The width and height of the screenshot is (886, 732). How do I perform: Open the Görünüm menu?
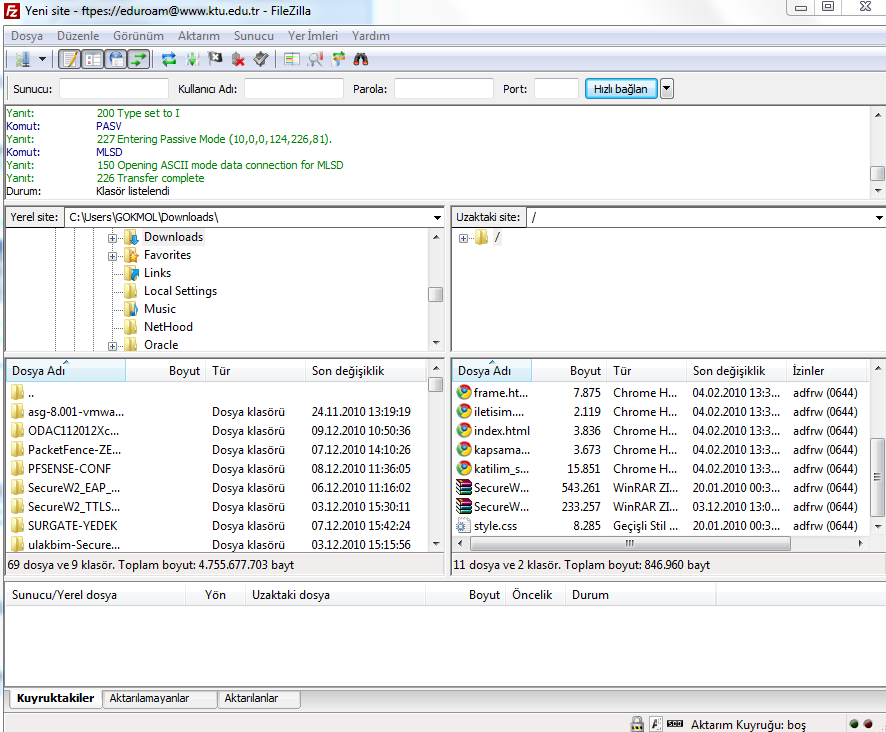(x=138, y=36)
